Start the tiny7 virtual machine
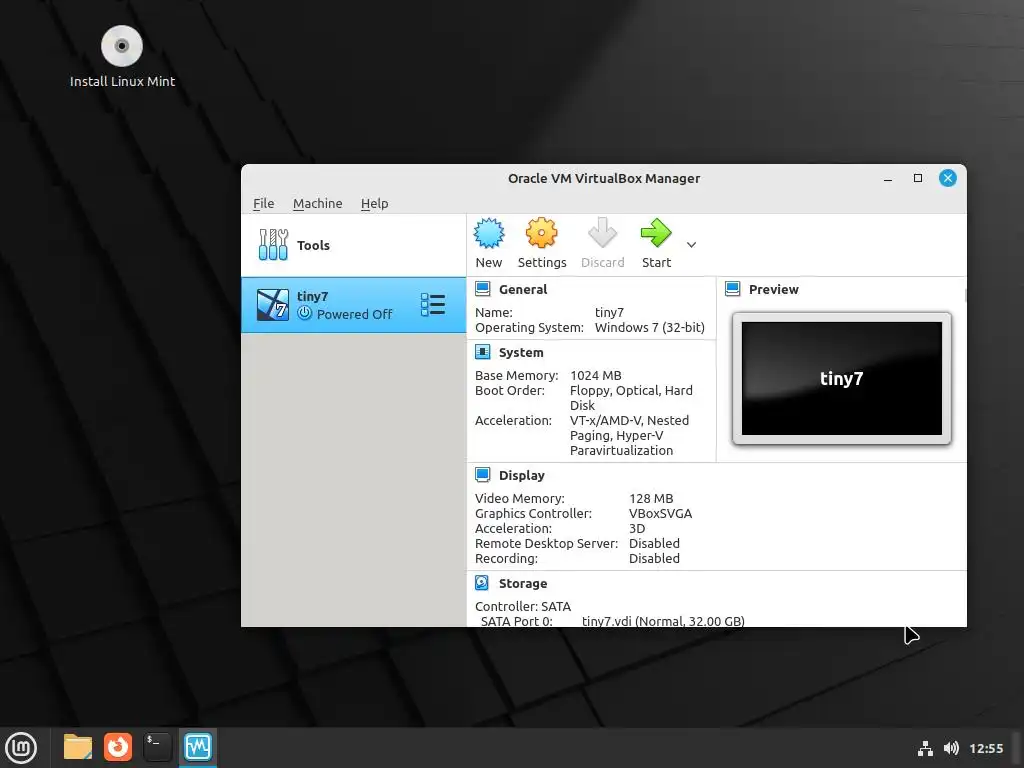 [x=656, y=242]
